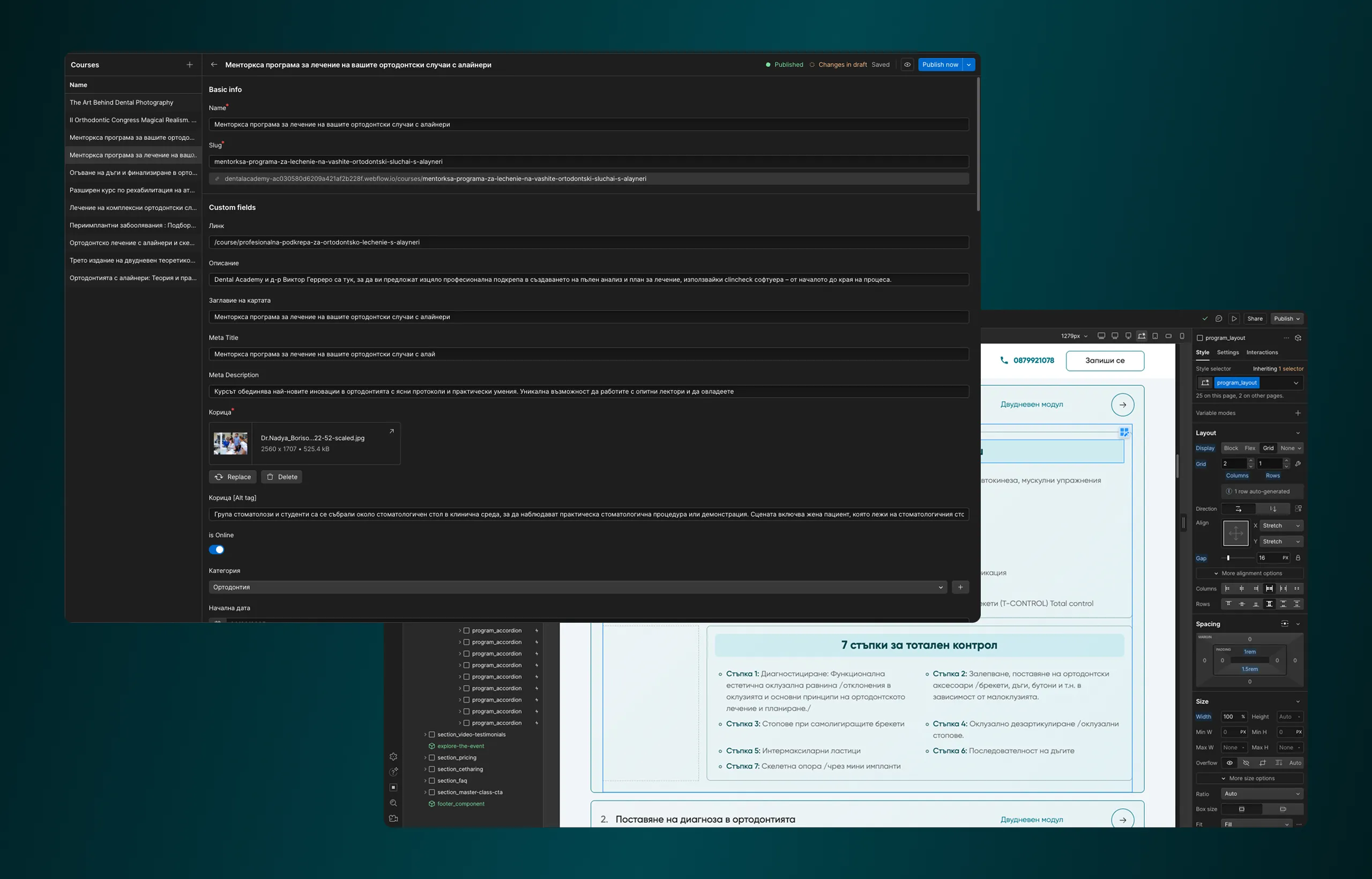
Task: Click the cover image thumbnail Dr.Nadya_Boriso...22-52-scaled.jpg
Action: [230, 443]
